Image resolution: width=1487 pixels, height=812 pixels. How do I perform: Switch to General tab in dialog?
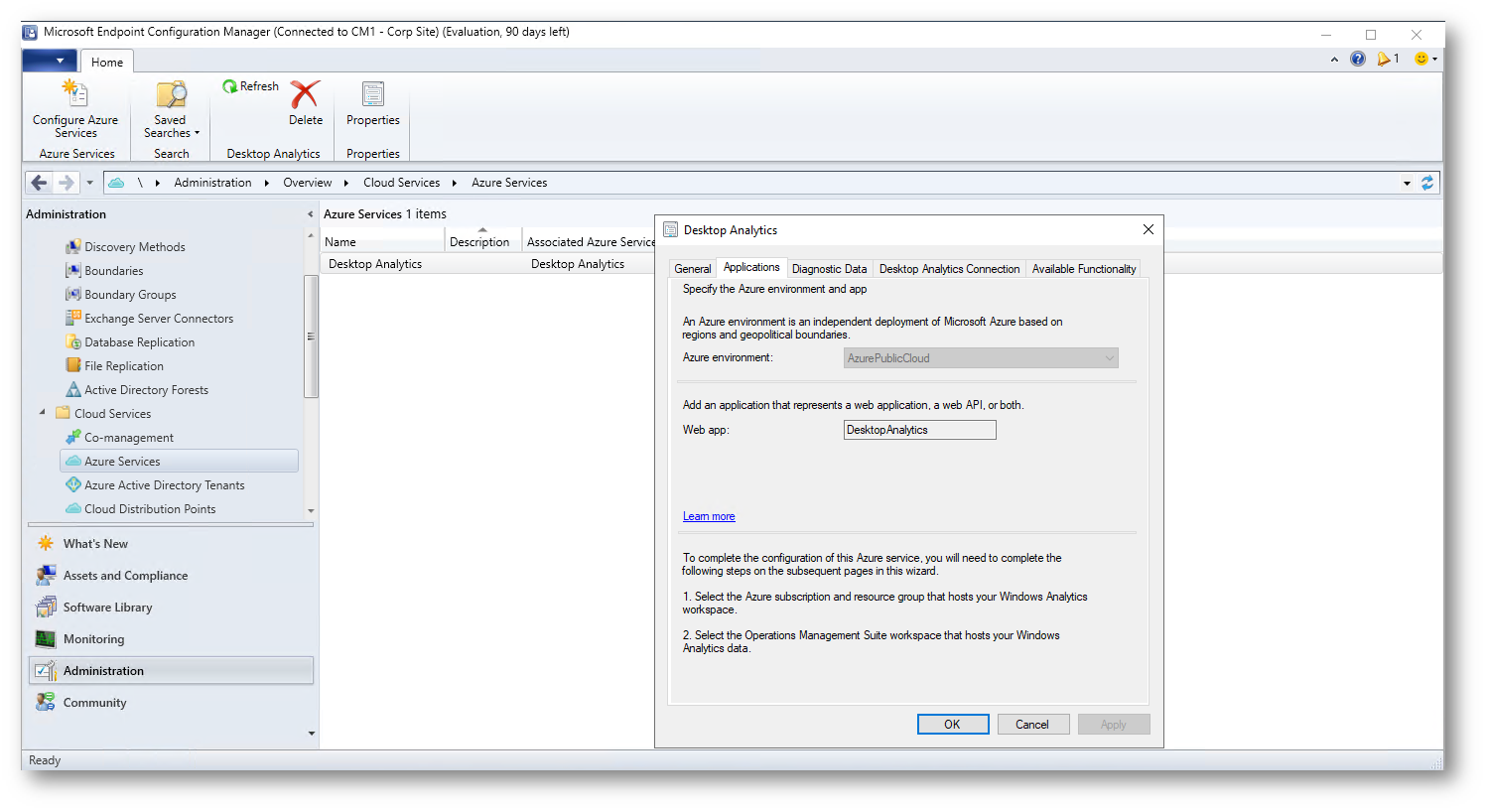pos(693,269)
